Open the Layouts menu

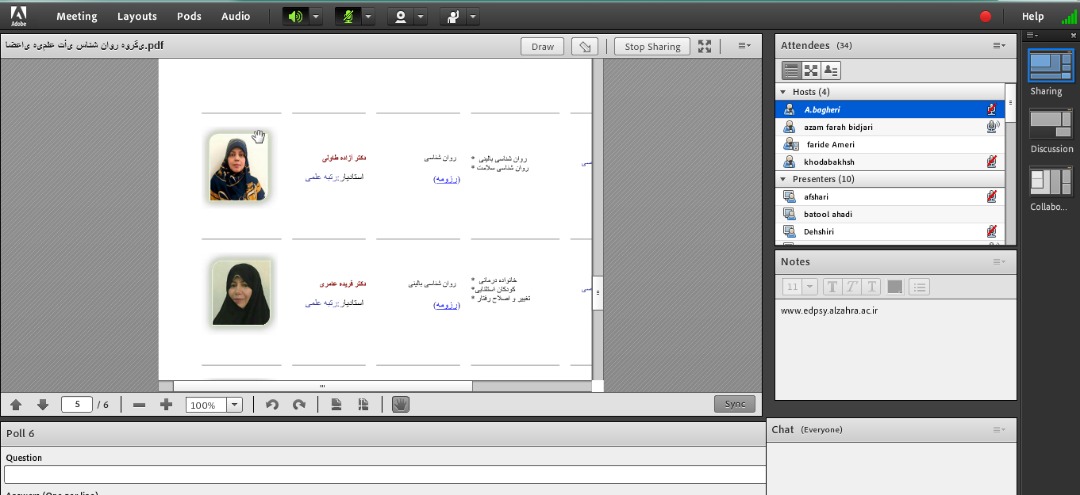[x=136, y=17]
